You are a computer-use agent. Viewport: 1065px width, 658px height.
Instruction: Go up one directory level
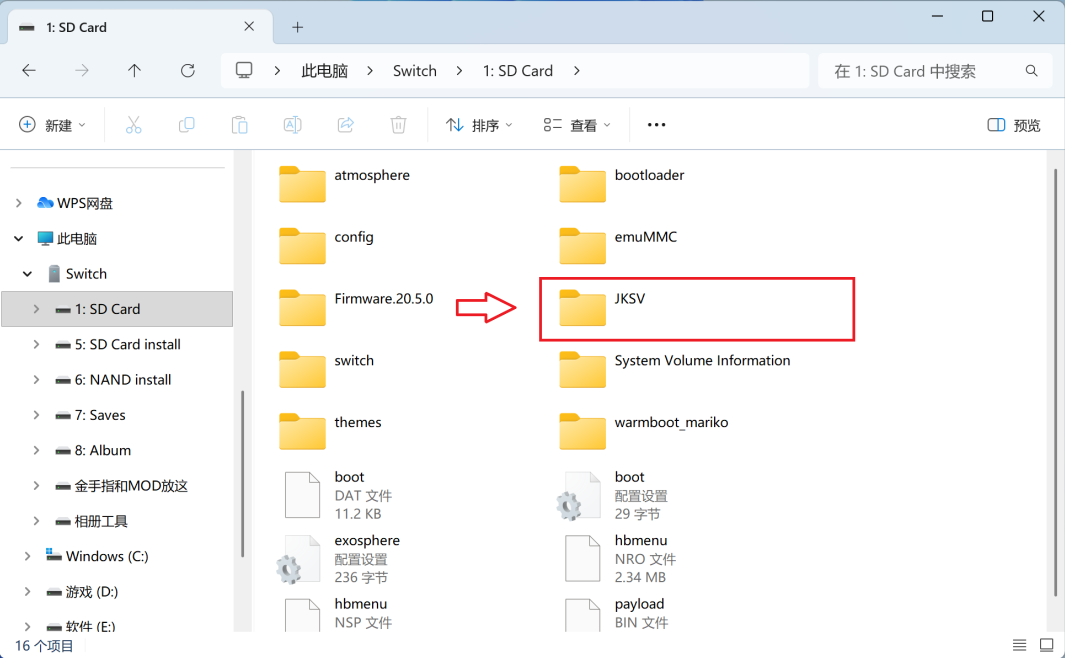pyautogui.click(x=134, y=71)
